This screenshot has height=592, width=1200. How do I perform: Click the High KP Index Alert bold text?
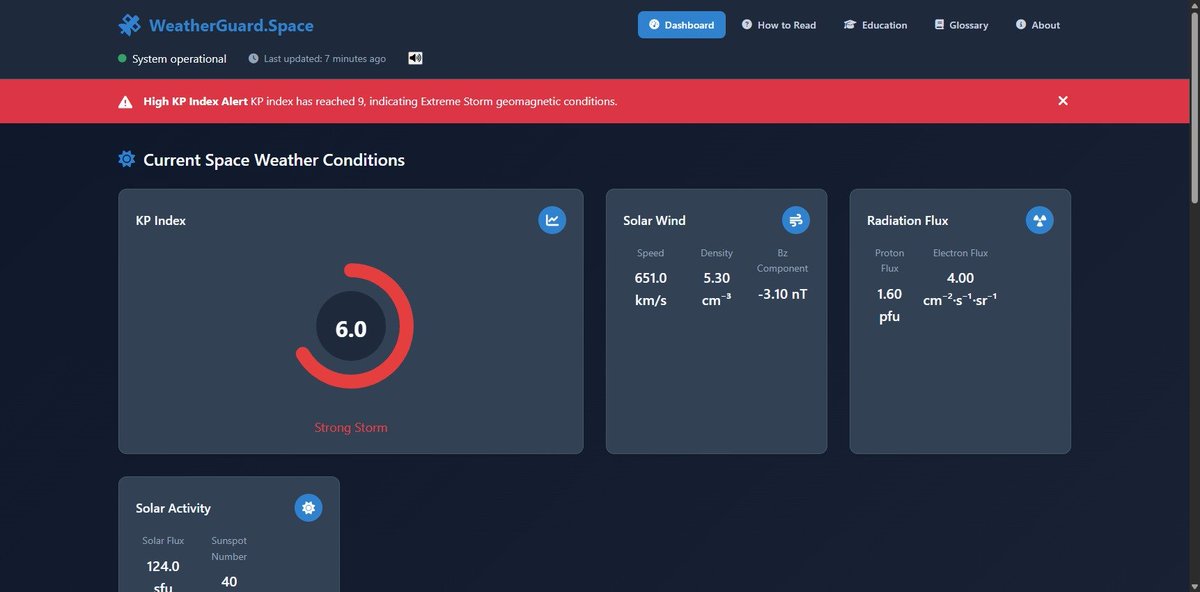pyautogui.click(x=195, y=102)
